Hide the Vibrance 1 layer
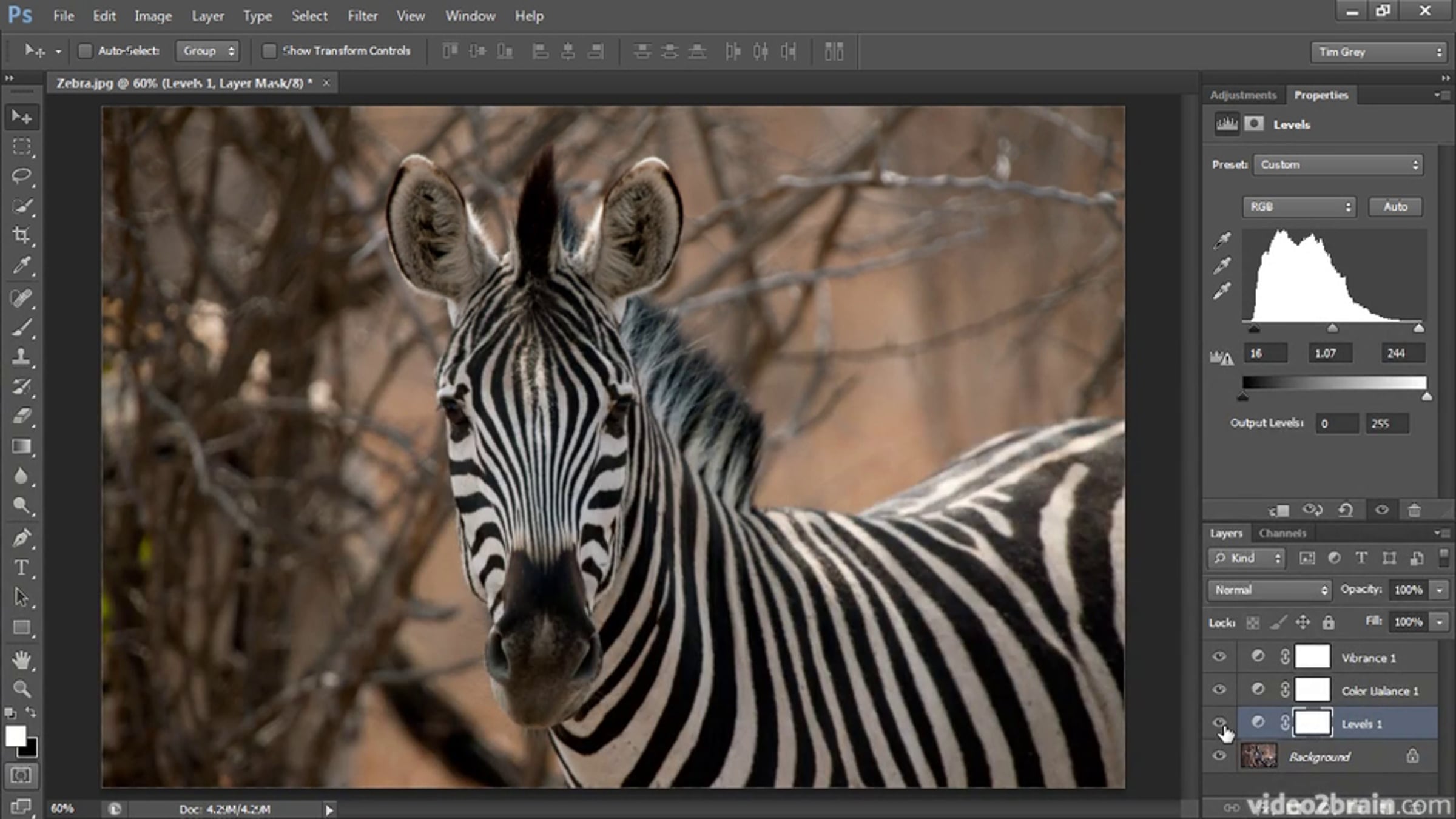Image resolution: width=1456 pixels, height=819 pixels. 1219,657
